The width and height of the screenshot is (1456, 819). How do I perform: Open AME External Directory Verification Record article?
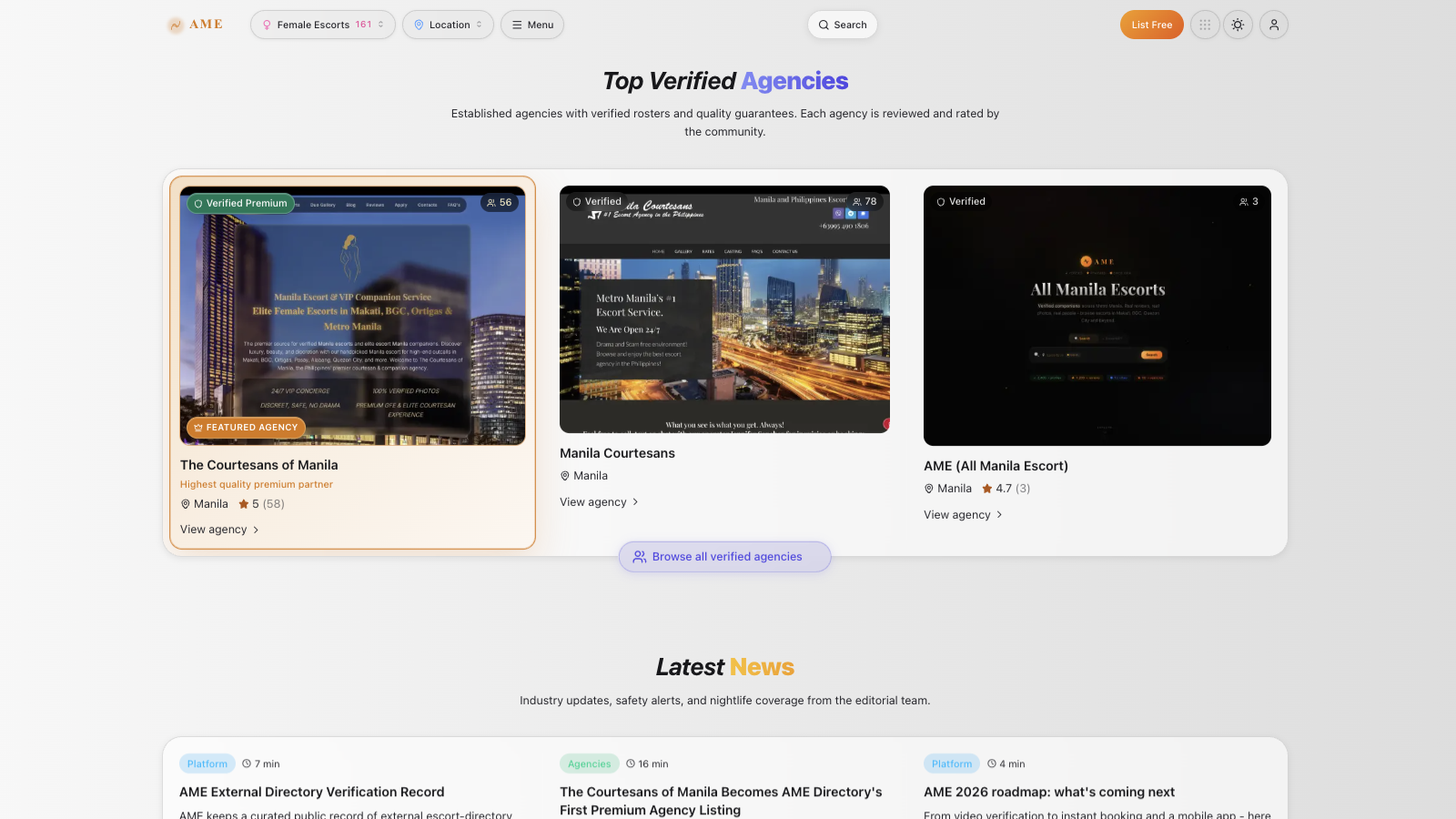pyautogui.click(x=312, y=793)
